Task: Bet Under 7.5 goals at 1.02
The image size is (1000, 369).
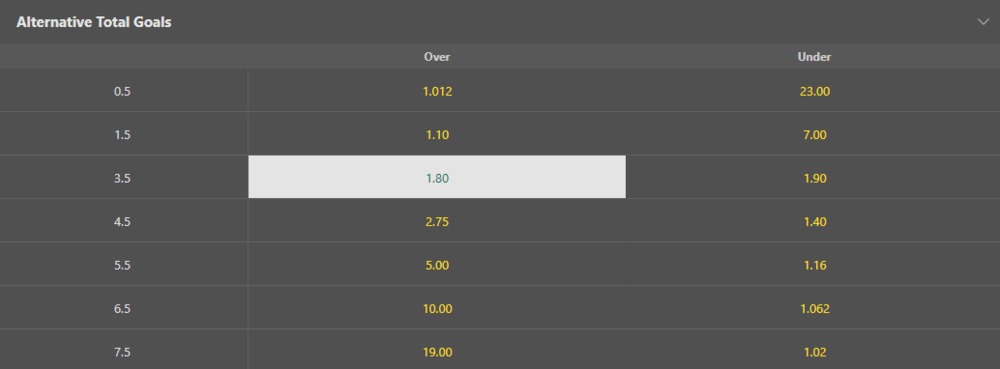Action: (x=814, y=350)
